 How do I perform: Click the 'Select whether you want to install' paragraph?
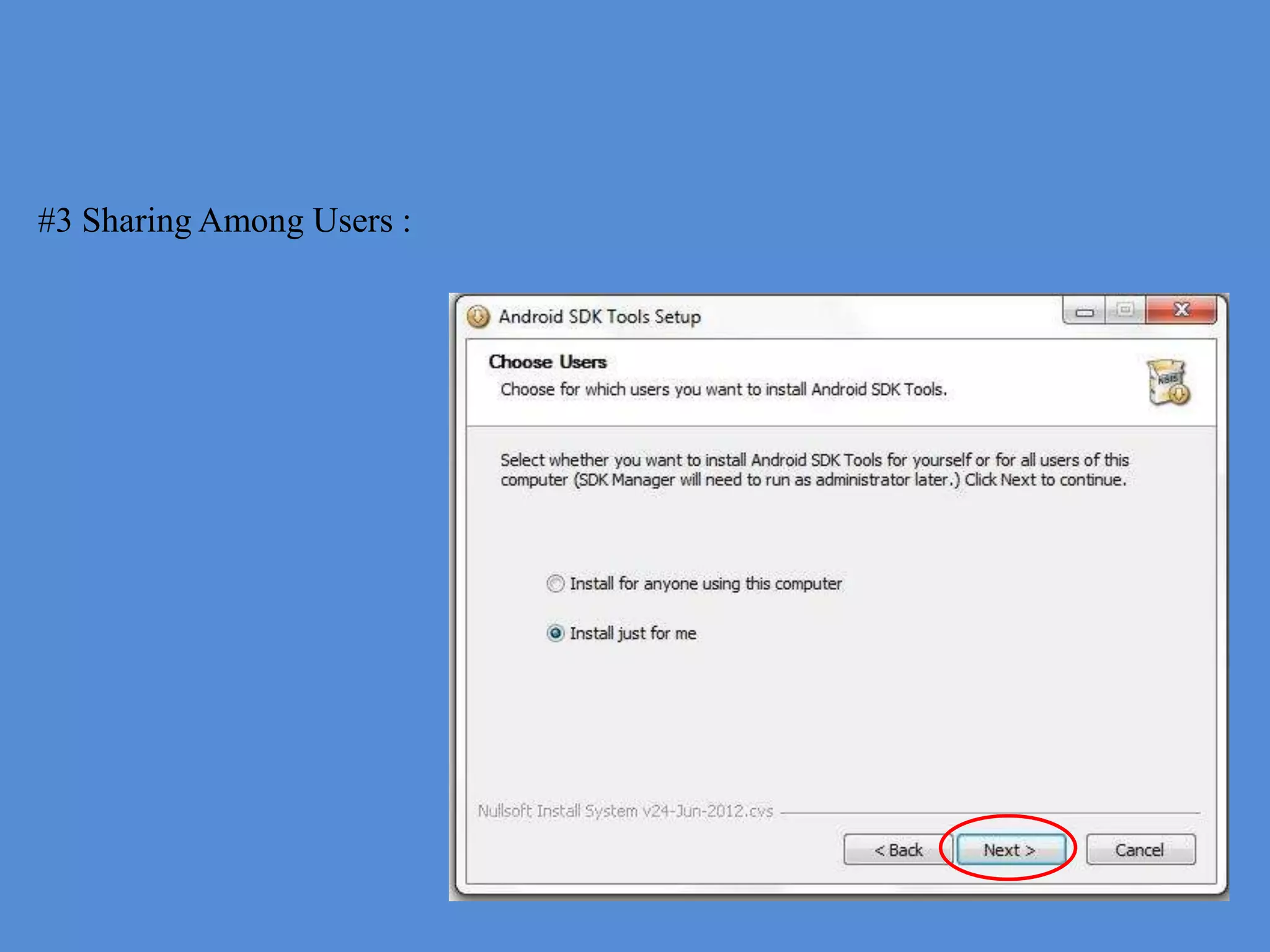pyautogui.click(x=814, y=470)
